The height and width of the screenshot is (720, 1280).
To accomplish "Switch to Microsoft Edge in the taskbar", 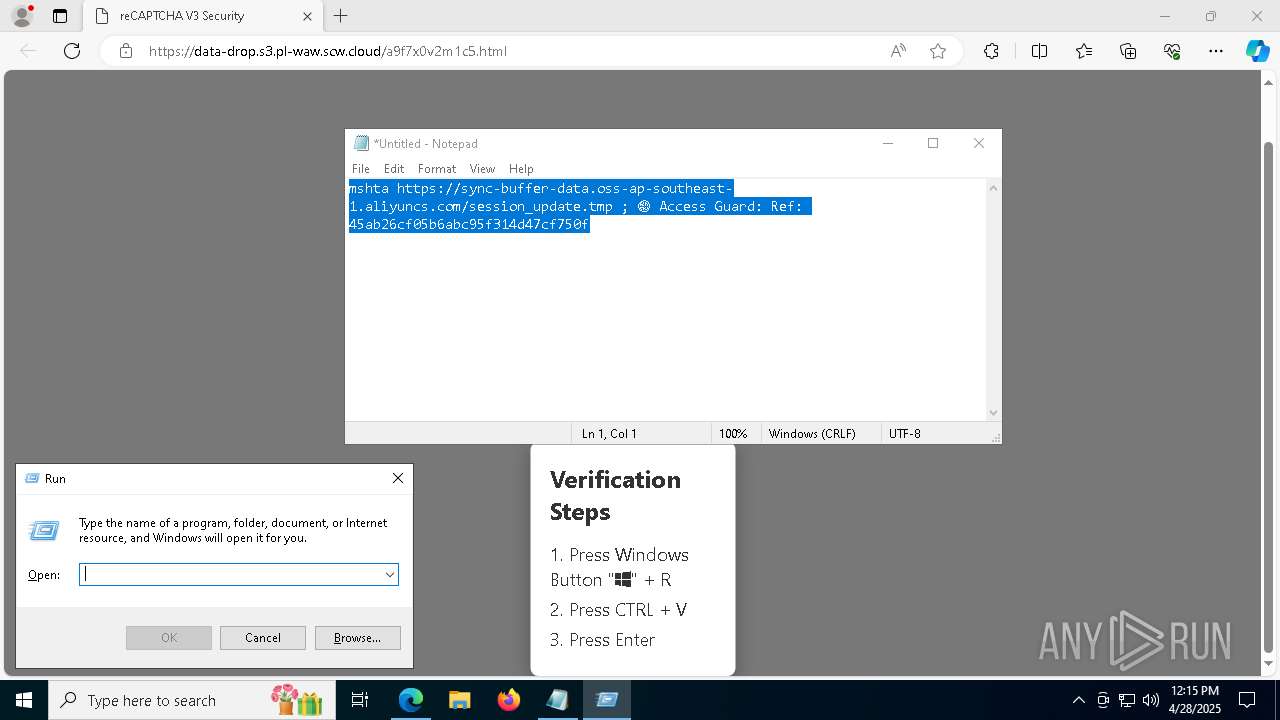I will [x=411, y=700].
